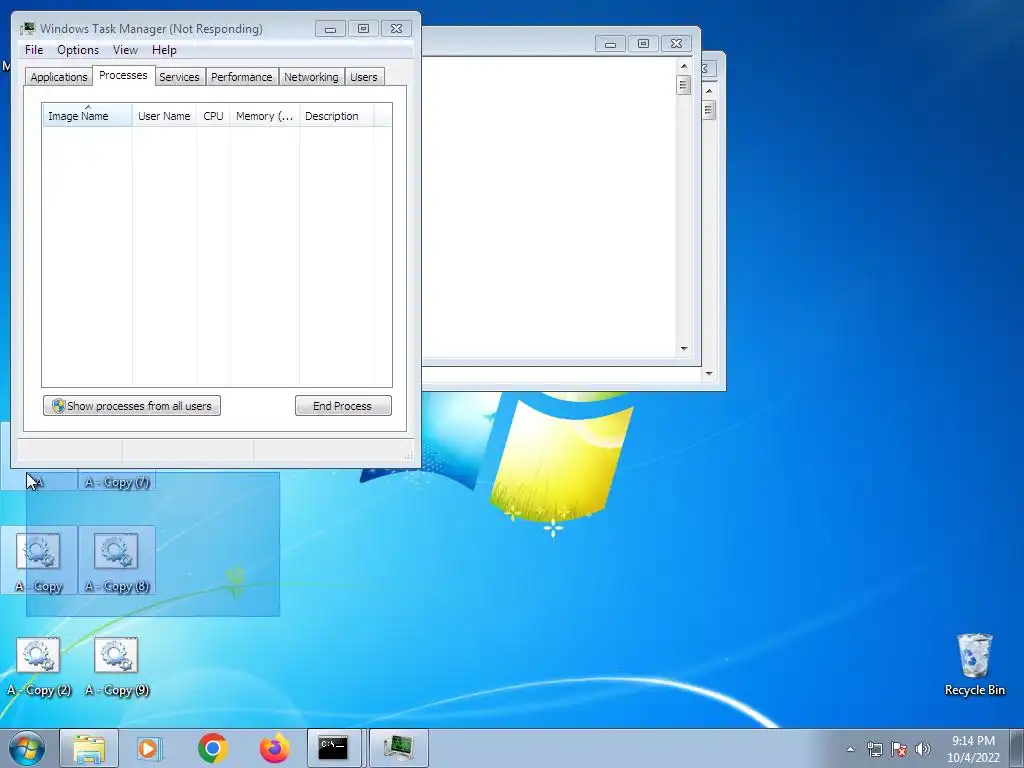Screen dimensions: 1024x768
Task: Sort processes by Image Name column
Action: [87, 116]
